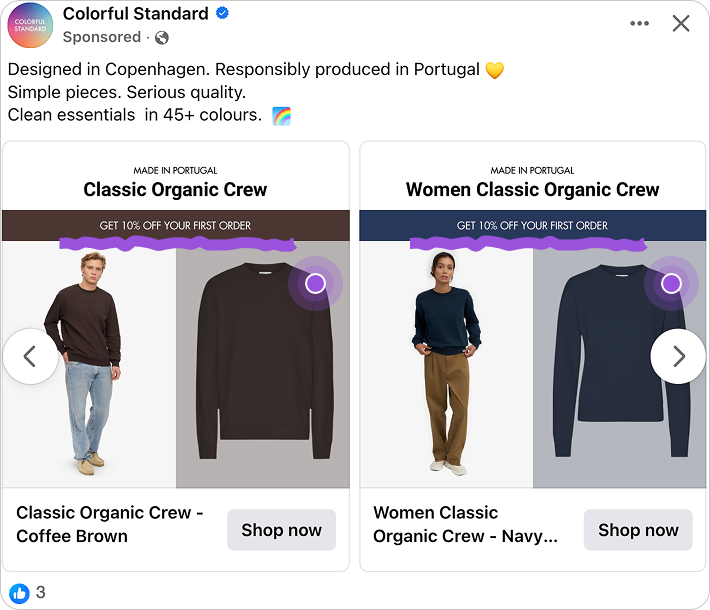This screenshot has height=610, width=710.
Task: Shop now for Coffee Brown crew
Action: 281,530
